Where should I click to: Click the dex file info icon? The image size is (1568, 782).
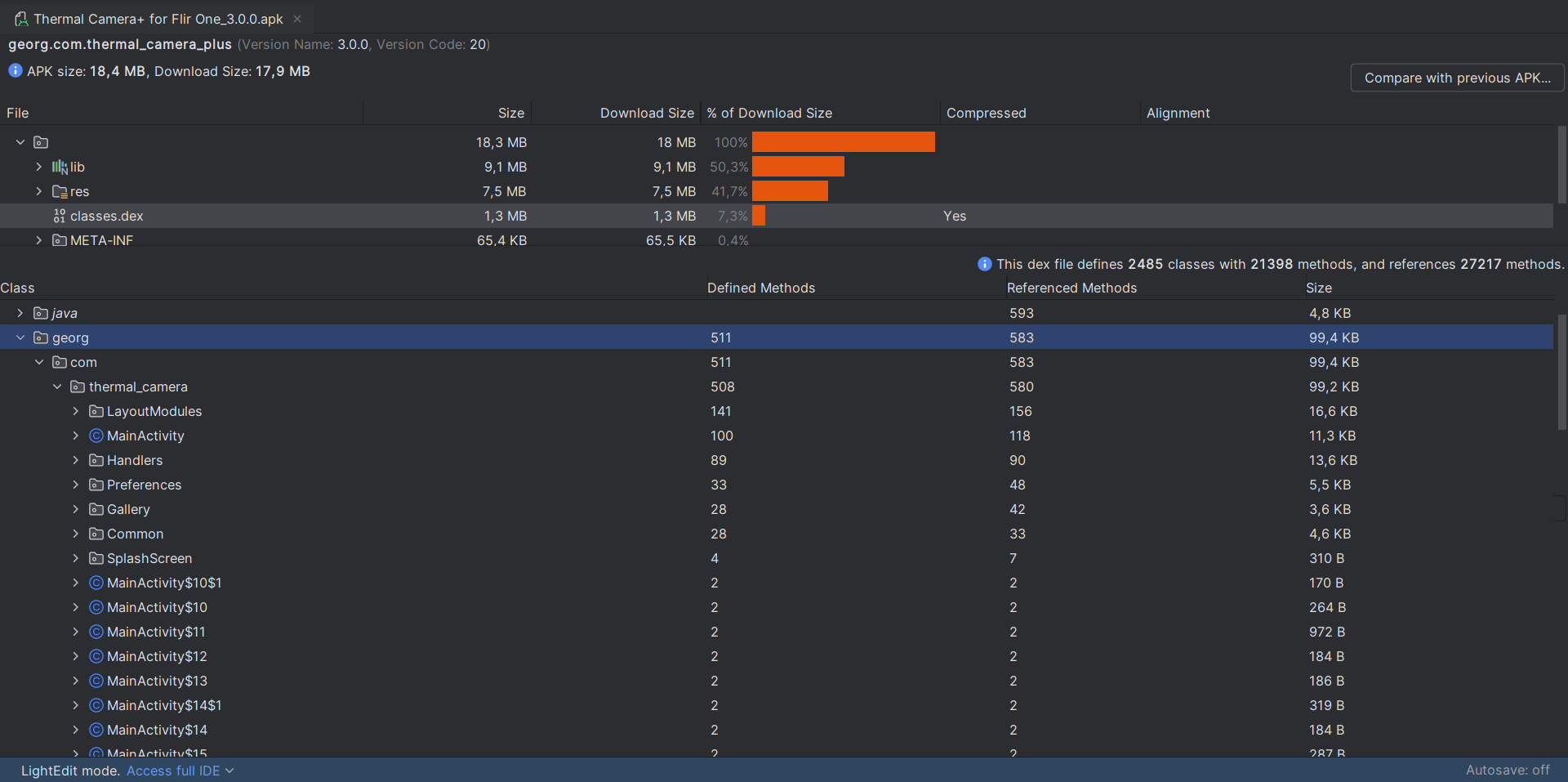point(984,264)
